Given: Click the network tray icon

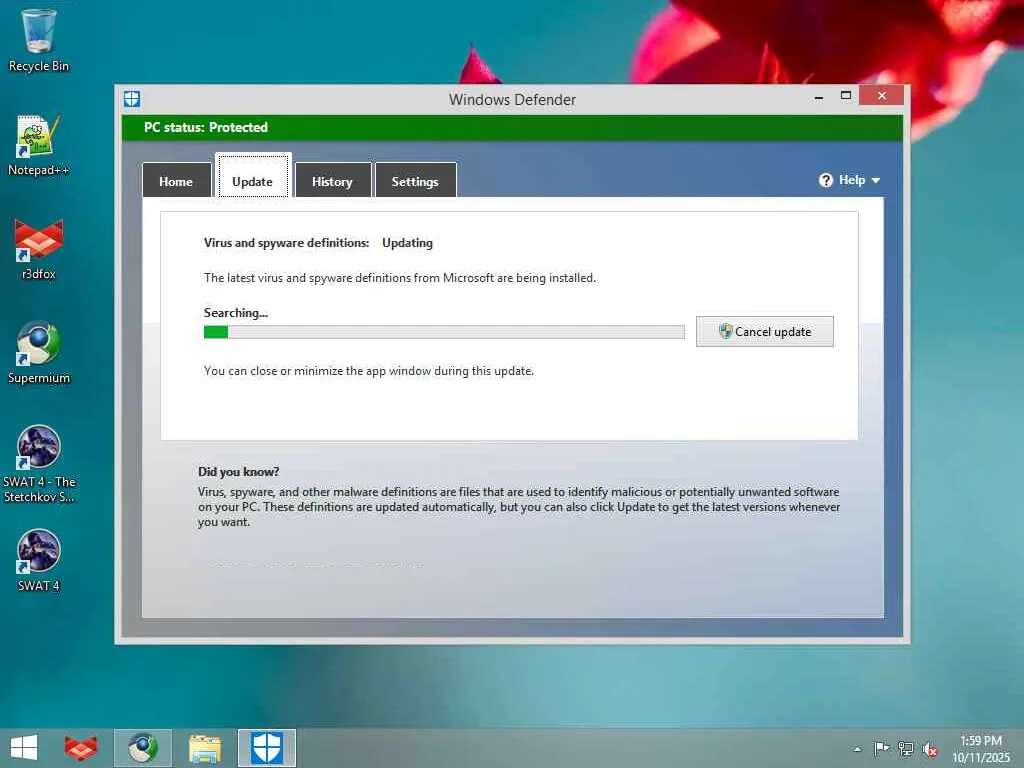Looking at the screenshot, I should [x=906, y=748].
